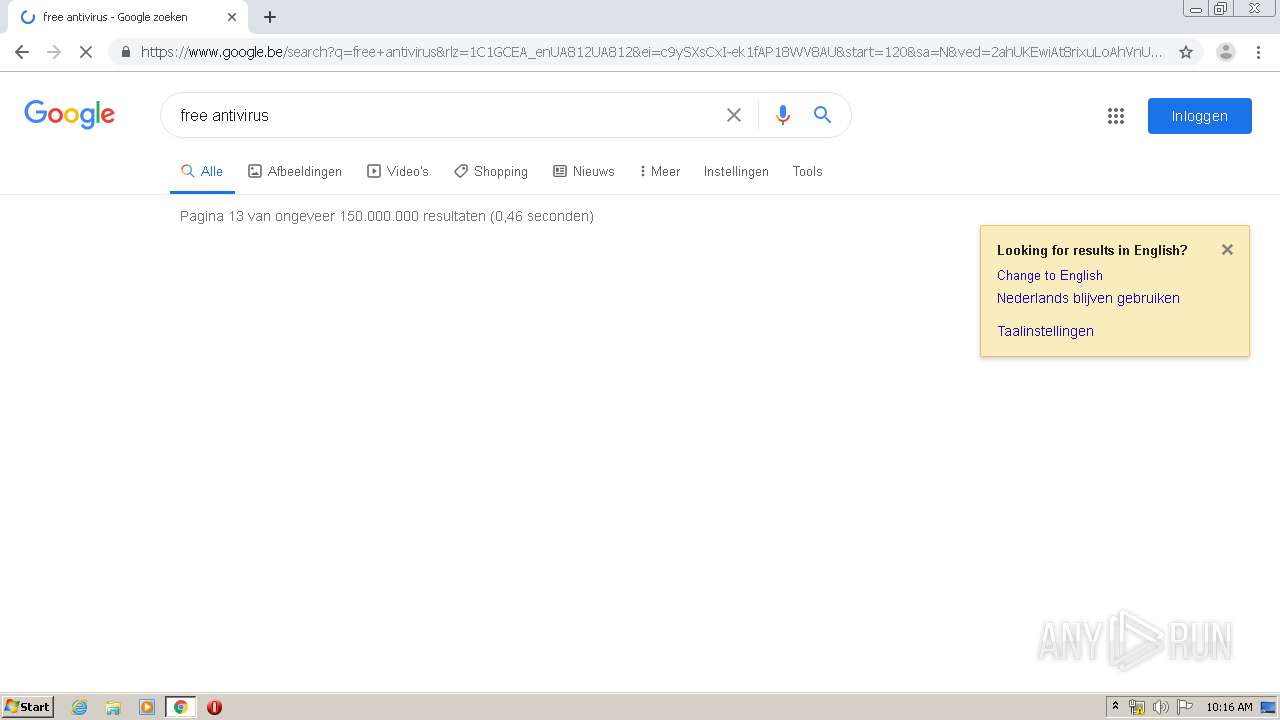Dismiss the language suggestion box
Image resolution: width=1280 pixels, height=720 pixels.
point(1227,250)
